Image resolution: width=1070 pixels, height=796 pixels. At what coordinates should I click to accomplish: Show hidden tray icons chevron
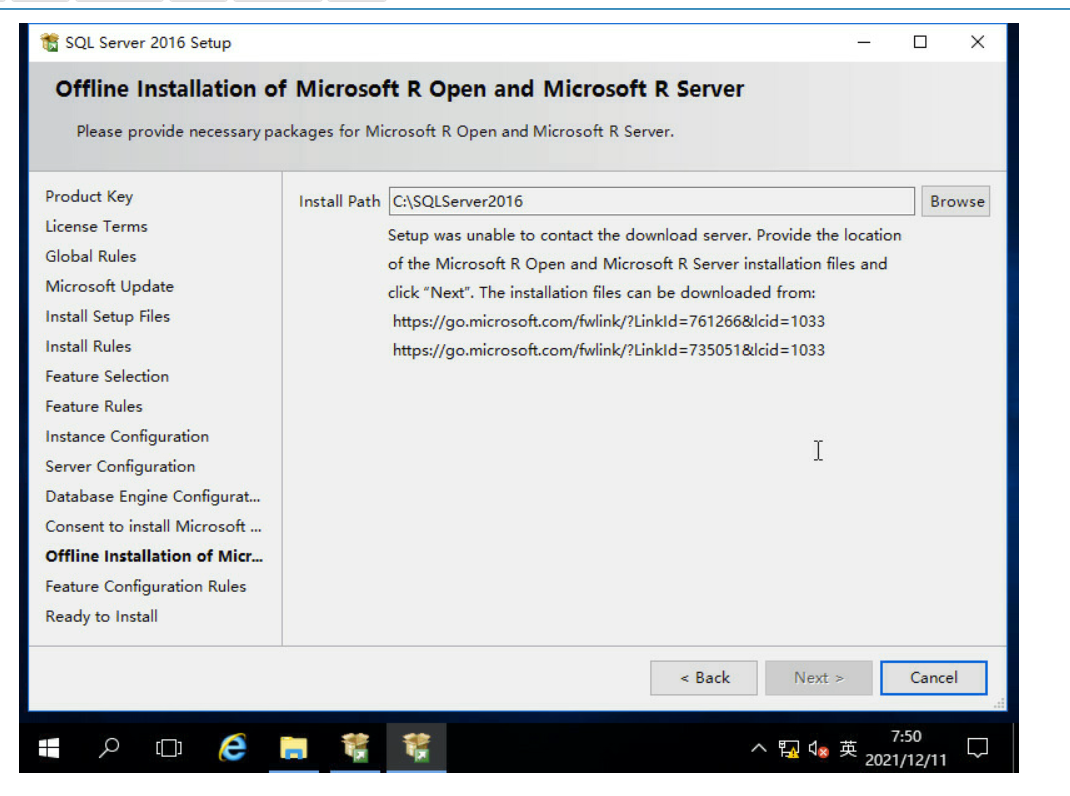(758, 749)
